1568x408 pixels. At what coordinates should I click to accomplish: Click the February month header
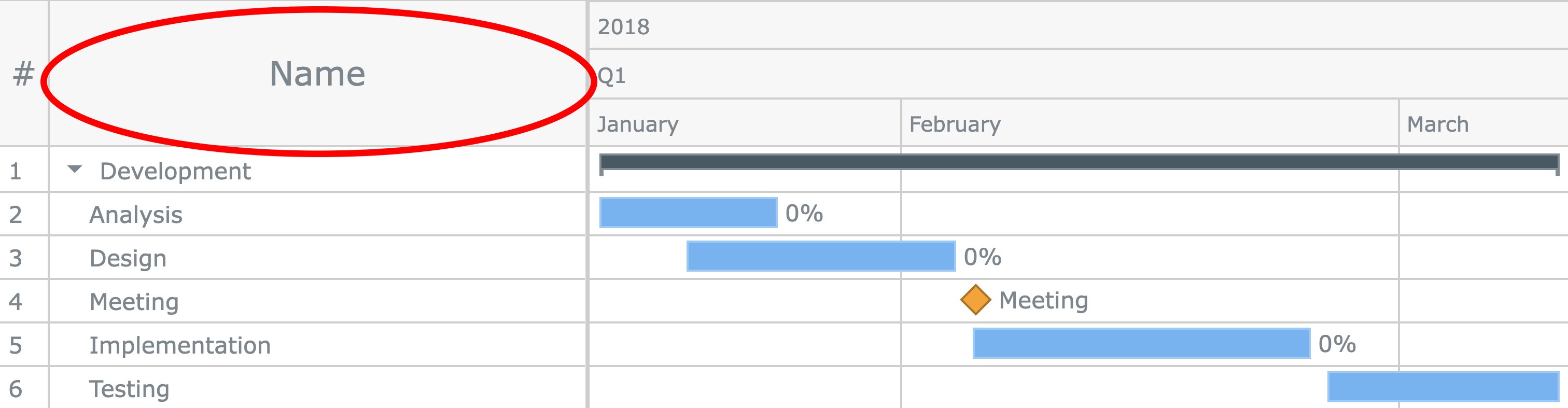pyautogui.click(x=955, y=124)
